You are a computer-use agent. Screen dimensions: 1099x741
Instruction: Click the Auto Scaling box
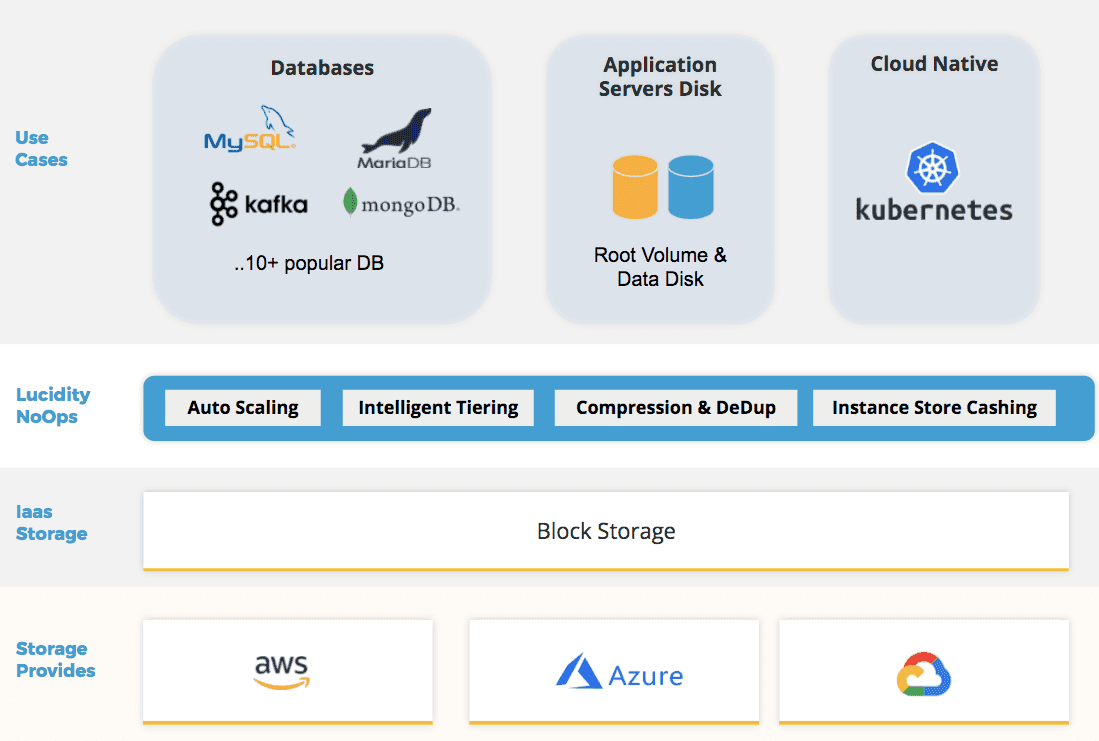pyautogui.click(x=243, y=408)
